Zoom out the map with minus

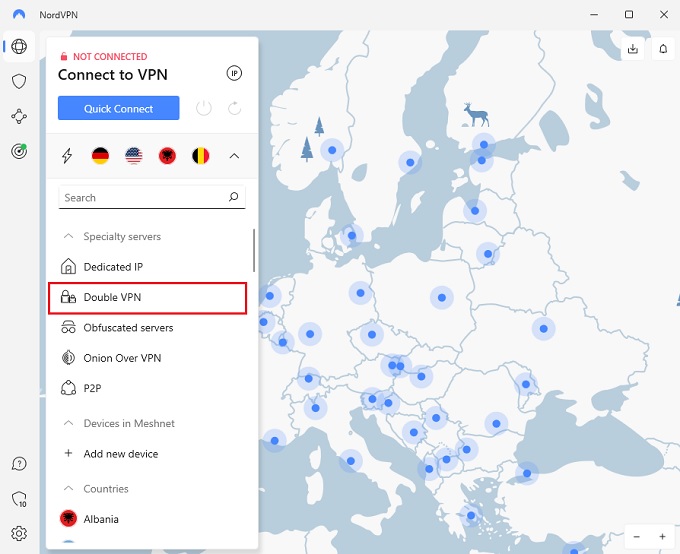[637, 537]
